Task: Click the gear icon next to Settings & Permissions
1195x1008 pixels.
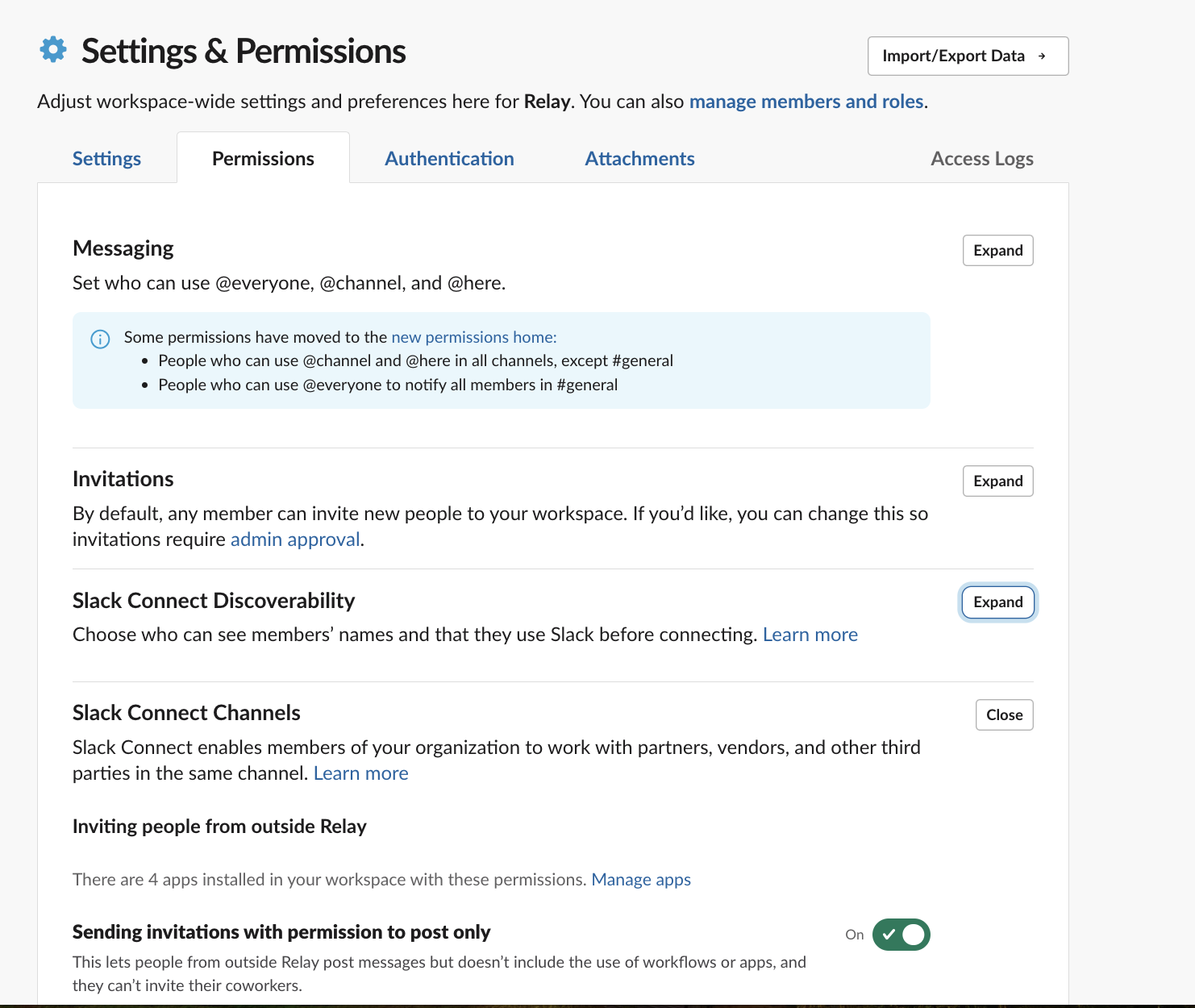Action: [52, 50]
